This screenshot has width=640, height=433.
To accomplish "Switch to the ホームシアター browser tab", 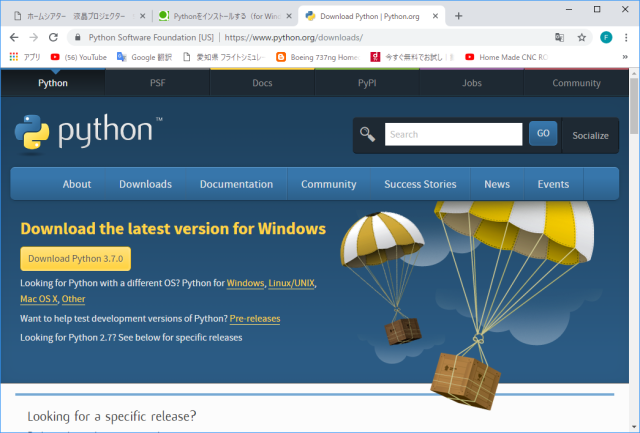I will (76, 16).
